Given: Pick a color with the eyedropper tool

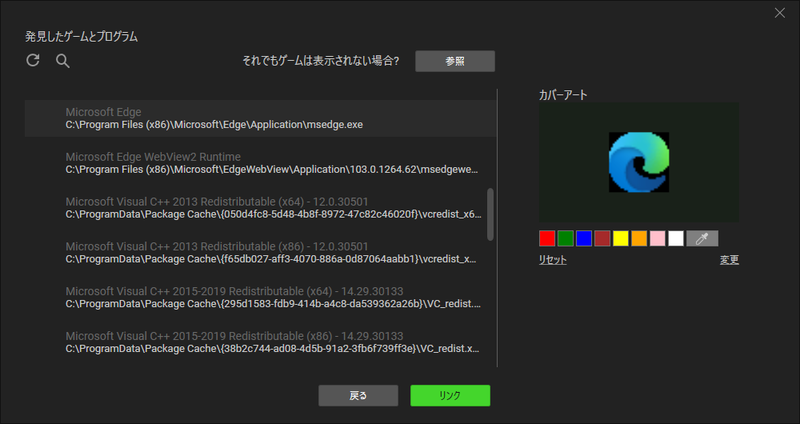Looking at the screenshot, I should click(702, 238).
